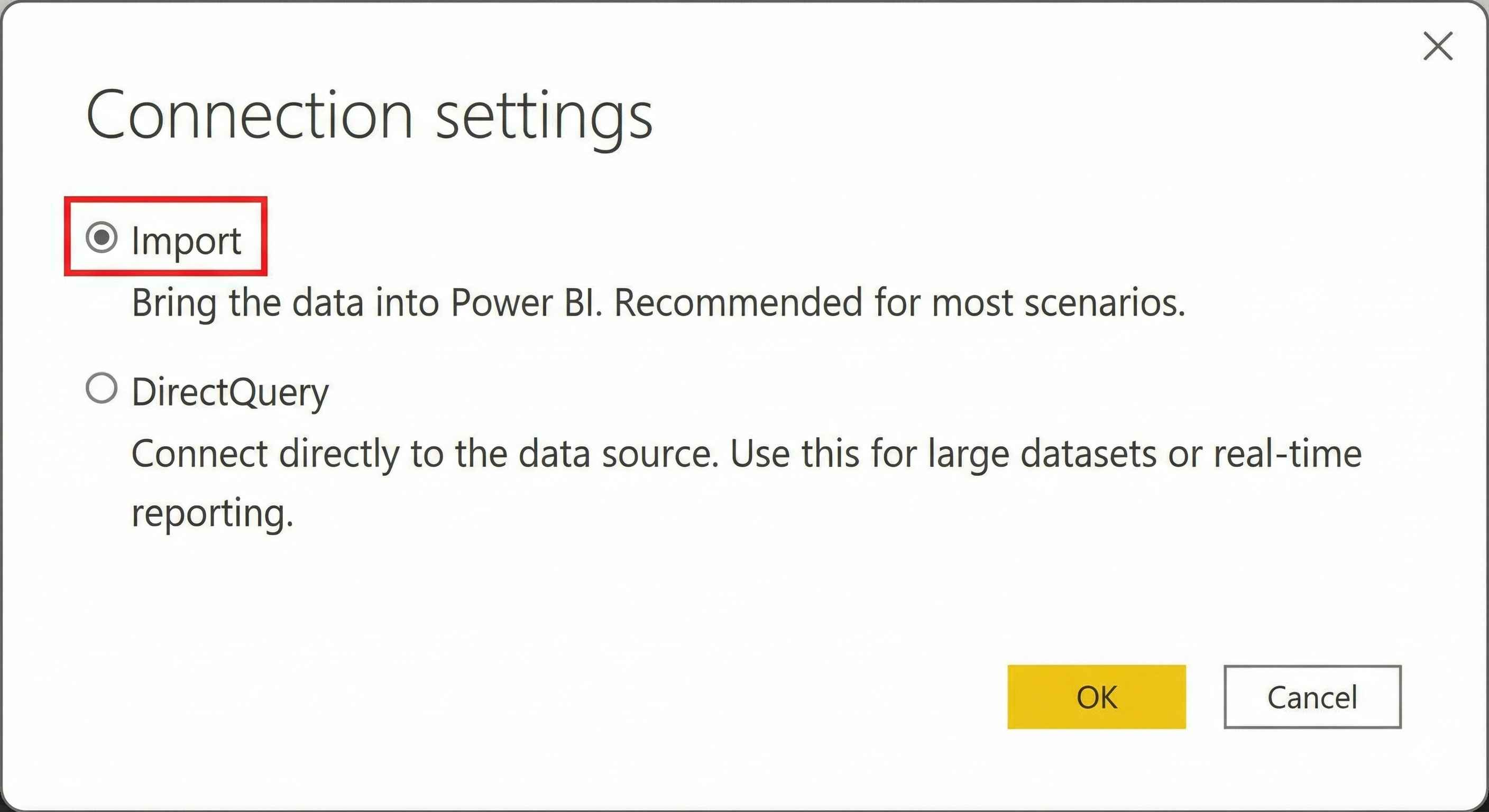Click the DirectQuery option label text
Viewport: 1489px width, 812px height.
[x=230, y=392]
